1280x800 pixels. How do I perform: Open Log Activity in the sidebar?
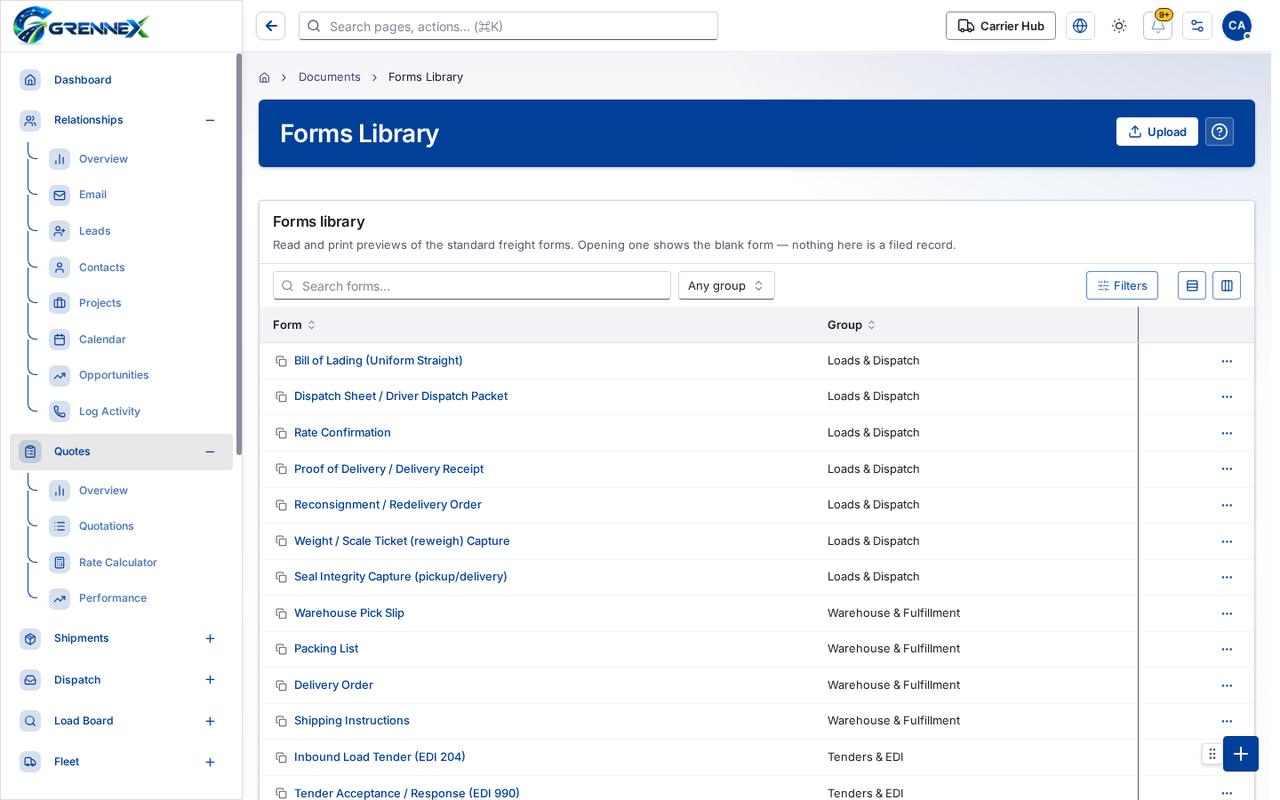109,411
